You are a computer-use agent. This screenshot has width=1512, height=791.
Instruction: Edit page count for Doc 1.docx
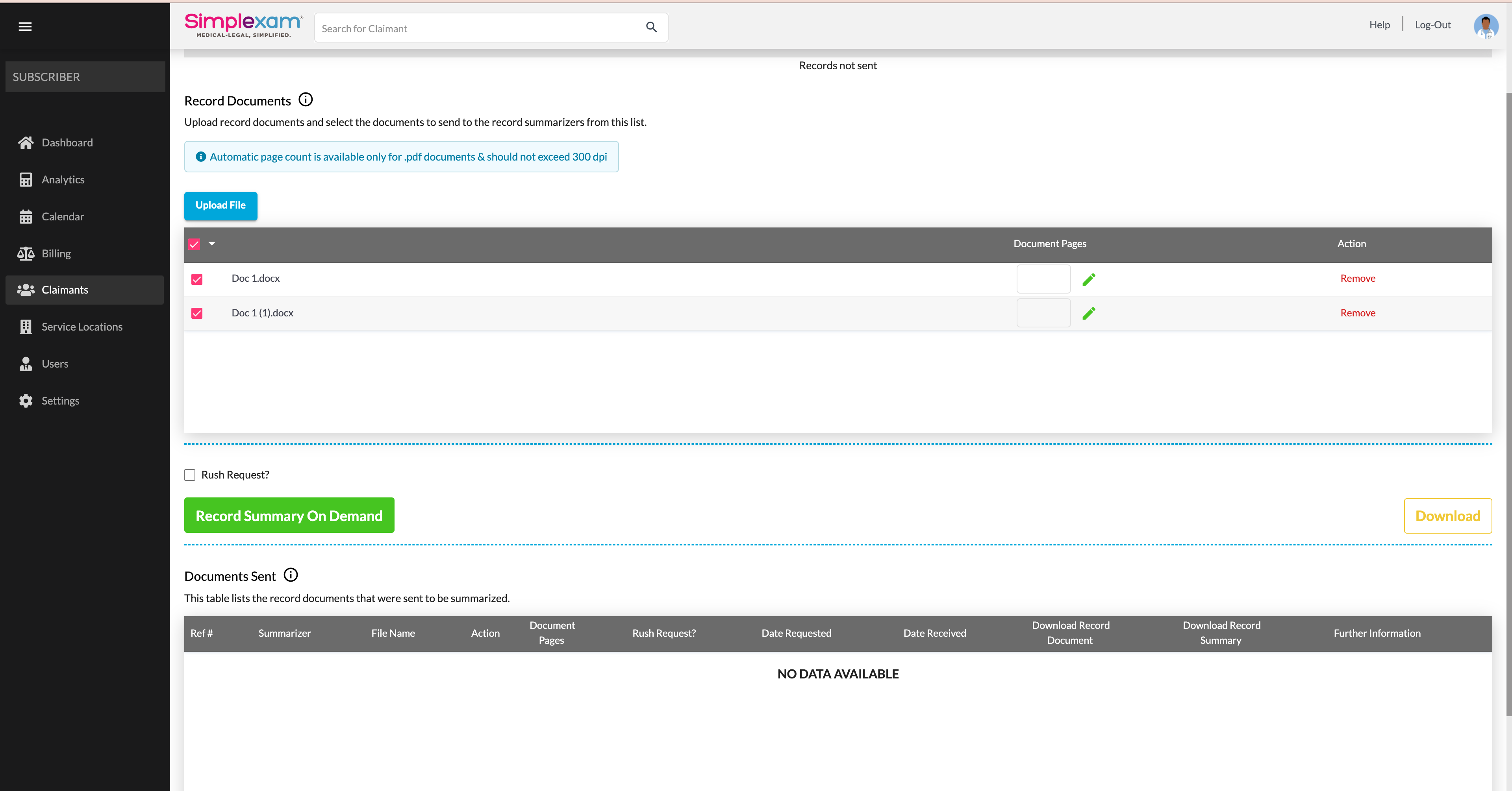click(x=1088, y=279)
